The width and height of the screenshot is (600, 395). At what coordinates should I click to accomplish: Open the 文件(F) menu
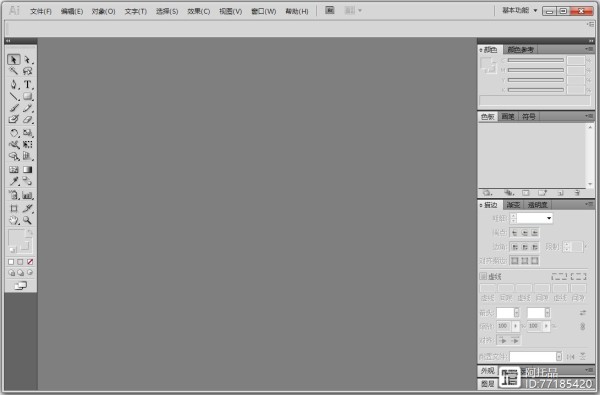click(41, 11)
